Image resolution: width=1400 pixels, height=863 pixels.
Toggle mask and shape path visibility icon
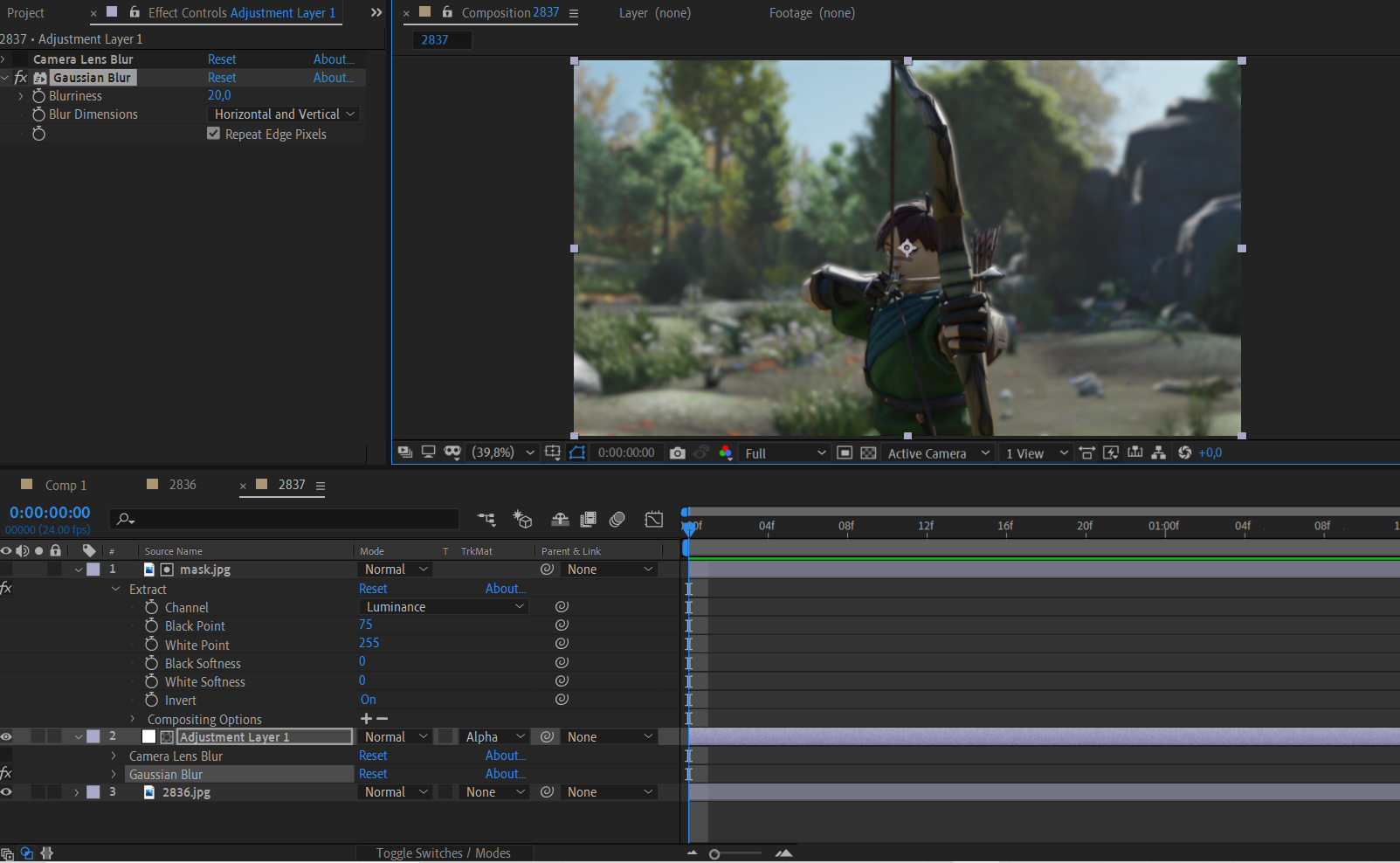click(x=577, y=452)
